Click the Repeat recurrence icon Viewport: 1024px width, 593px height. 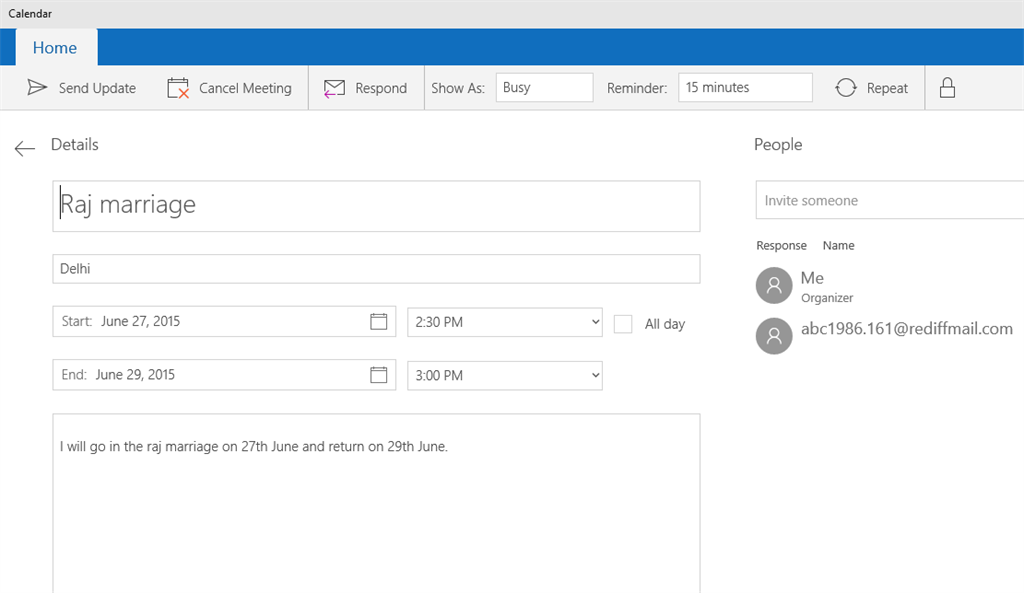pos(846,88)
